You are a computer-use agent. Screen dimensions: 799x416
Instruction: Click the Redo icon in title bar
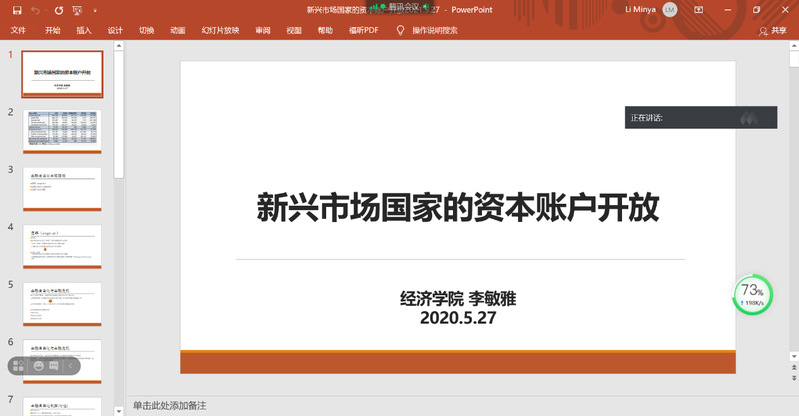pyautogui.click(x=60, y=10)
